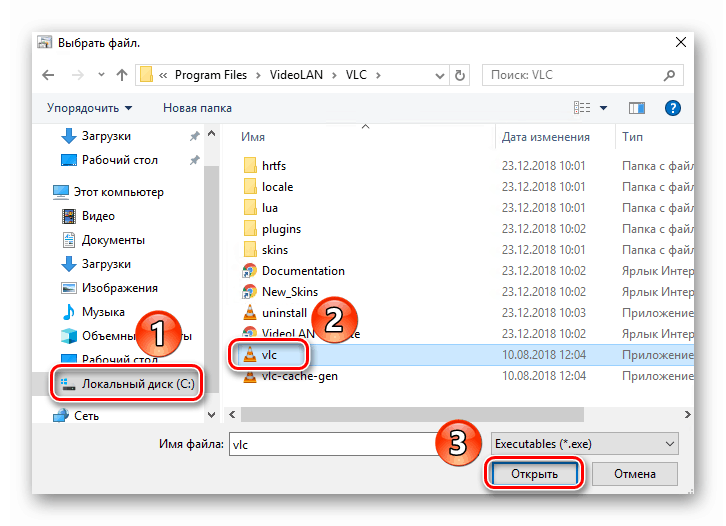This screenshot has width=726, height=526.
Task: Open help via blue question mark
Action: point(672,108)
